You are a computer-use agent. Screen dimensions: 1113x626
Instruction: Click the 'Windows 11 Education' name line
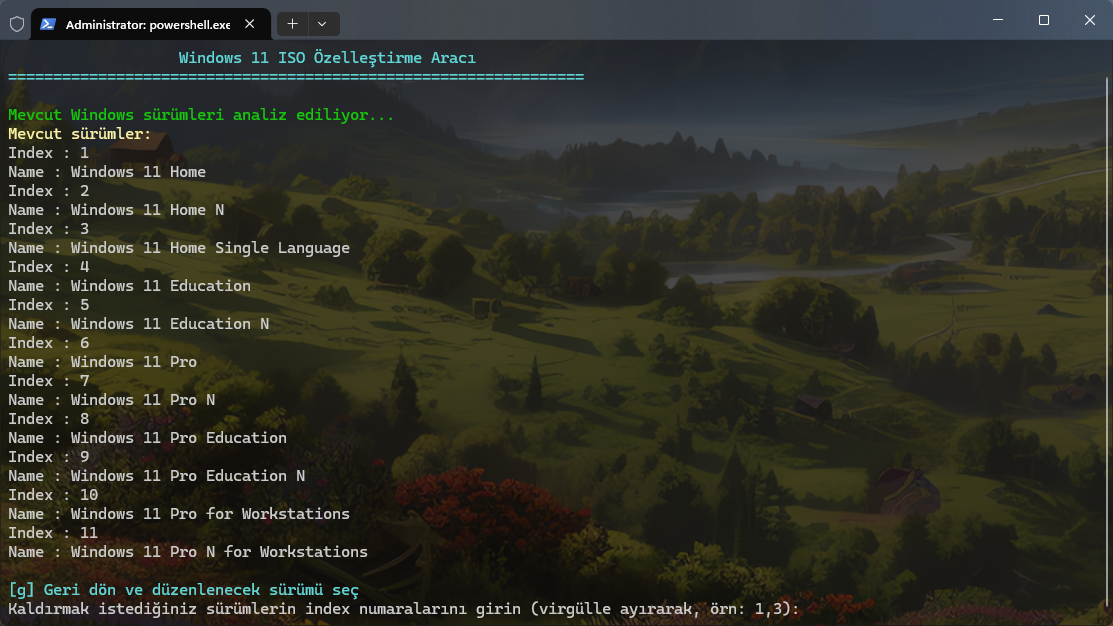pyautogui.click(x=129, y=286)
